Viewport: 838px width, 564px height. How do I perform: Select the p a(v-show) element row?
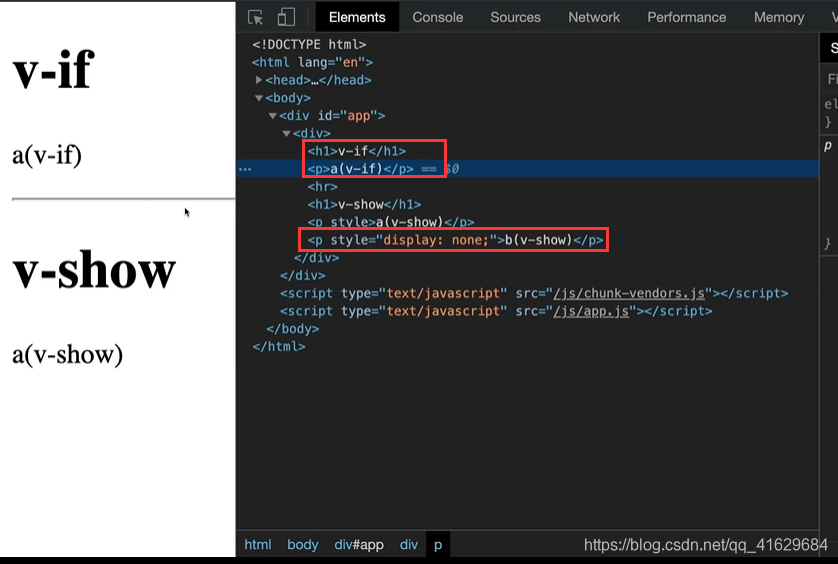[391, 222]
